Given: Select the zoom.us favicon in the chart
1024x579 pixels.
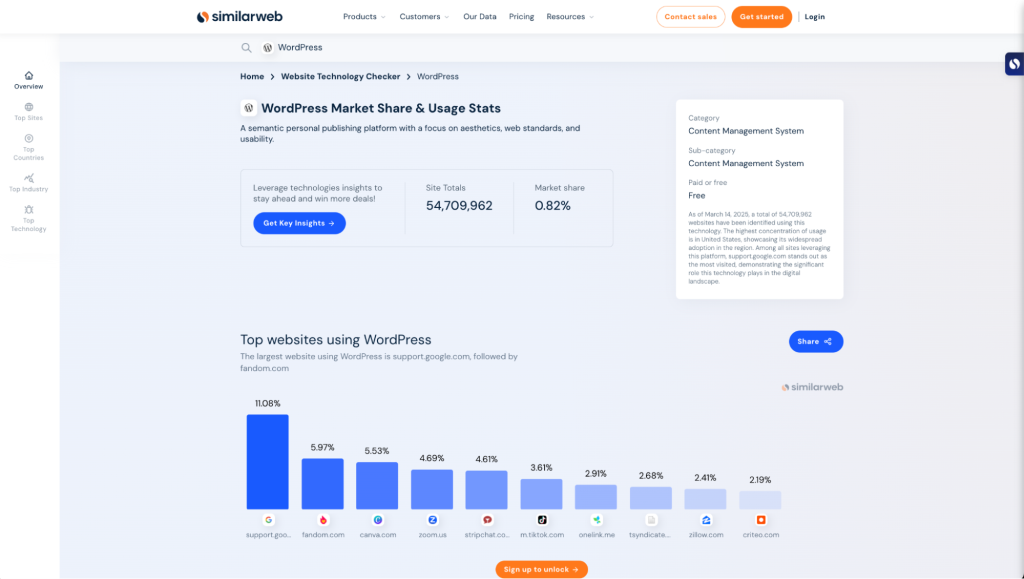Looking at the screenshot, I should tap(432, 520).
